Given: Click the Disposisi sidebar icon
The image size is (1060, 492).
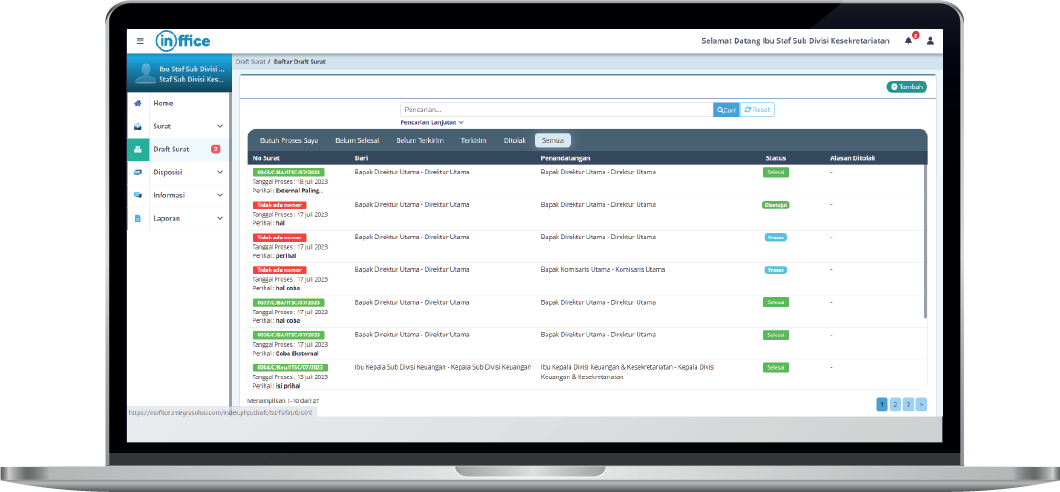Looking at the screenshot, I should (137, 172).
